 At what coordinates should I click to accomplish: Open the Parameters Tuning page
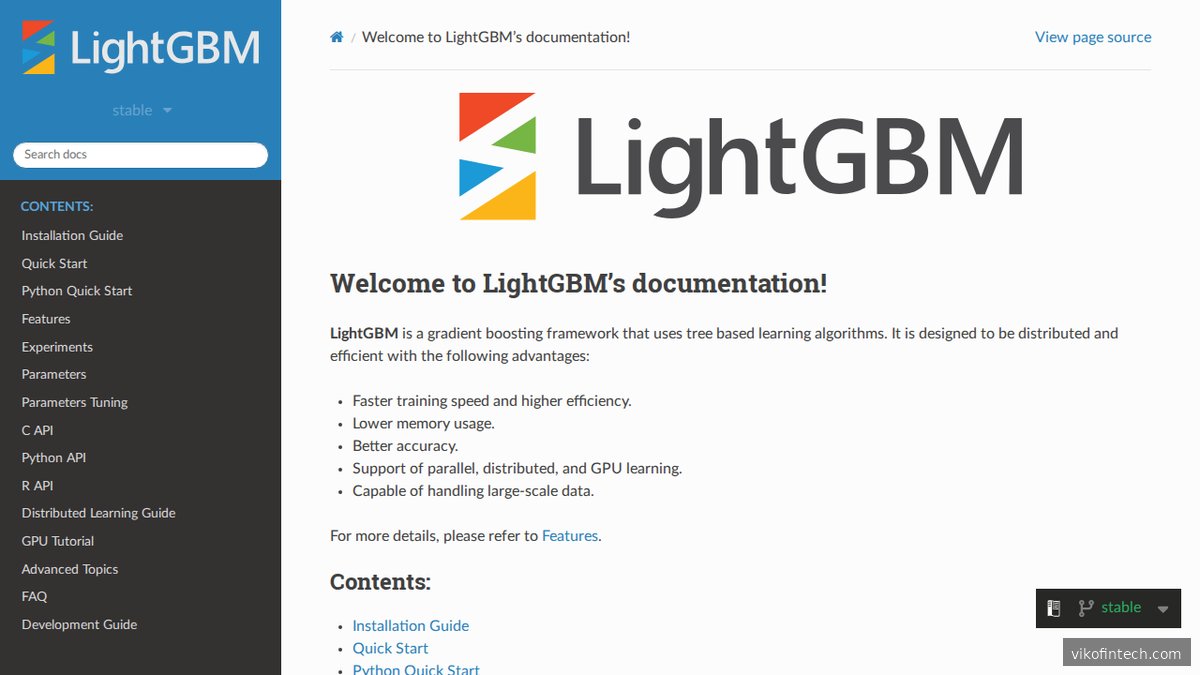76,402
